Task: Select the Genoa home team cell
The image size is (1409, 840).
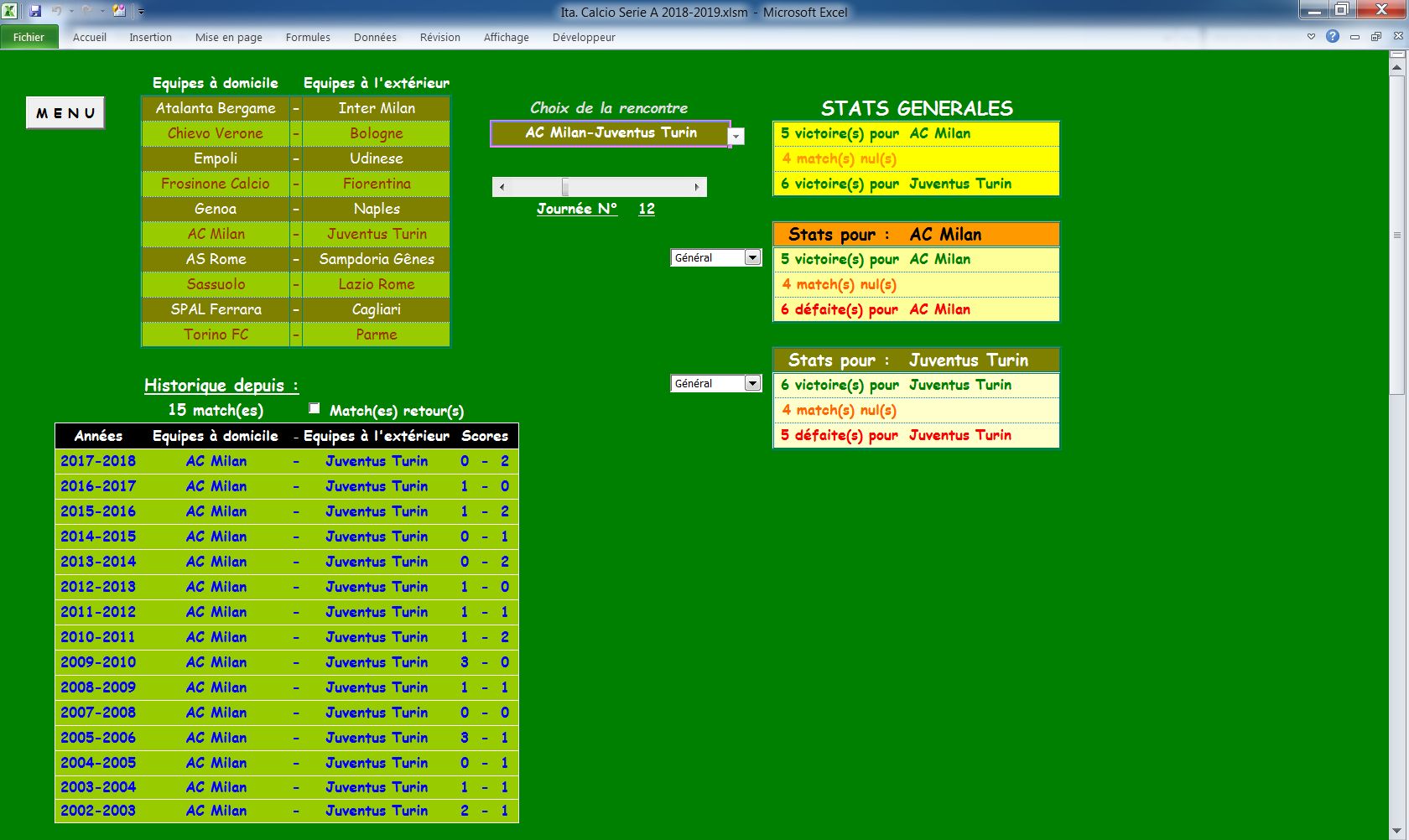Action: point(216,209)
